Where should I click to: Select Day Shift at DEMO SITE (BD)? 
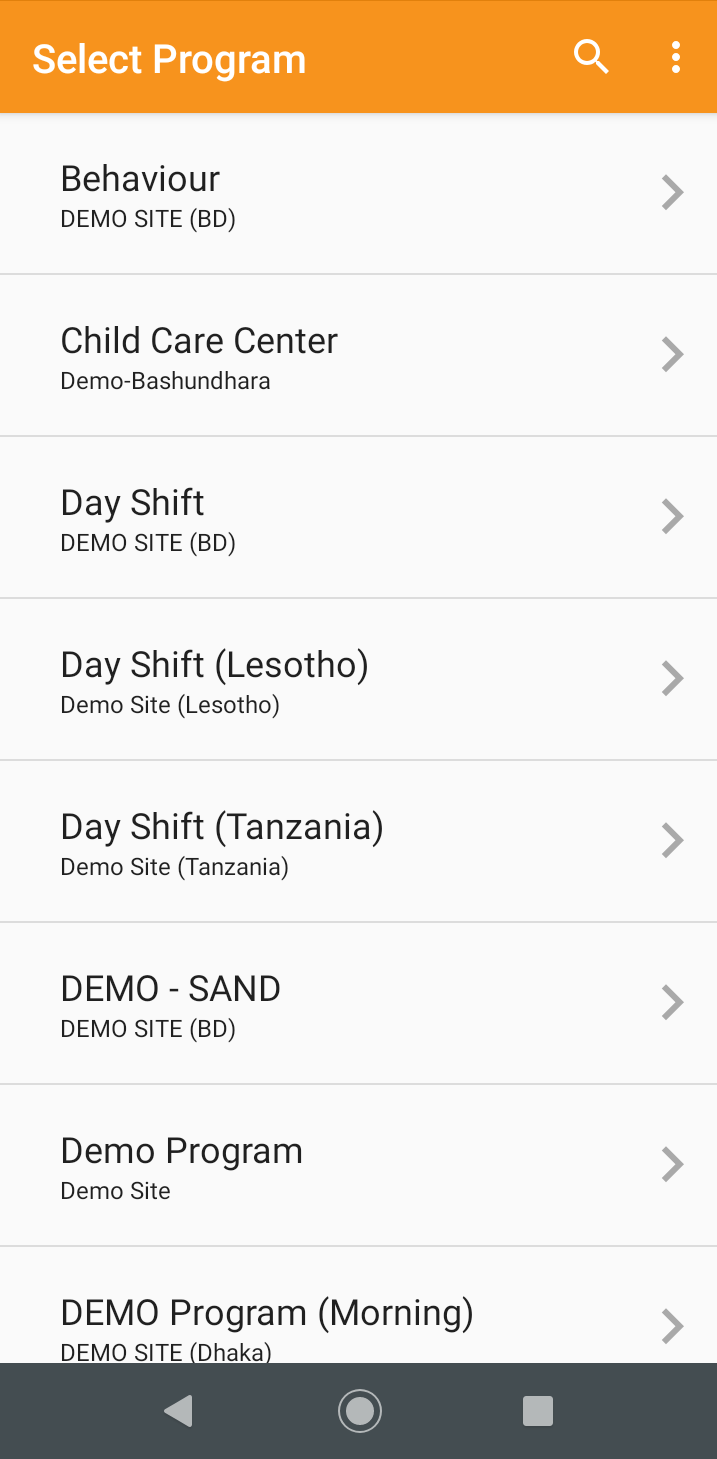point(358,517)
